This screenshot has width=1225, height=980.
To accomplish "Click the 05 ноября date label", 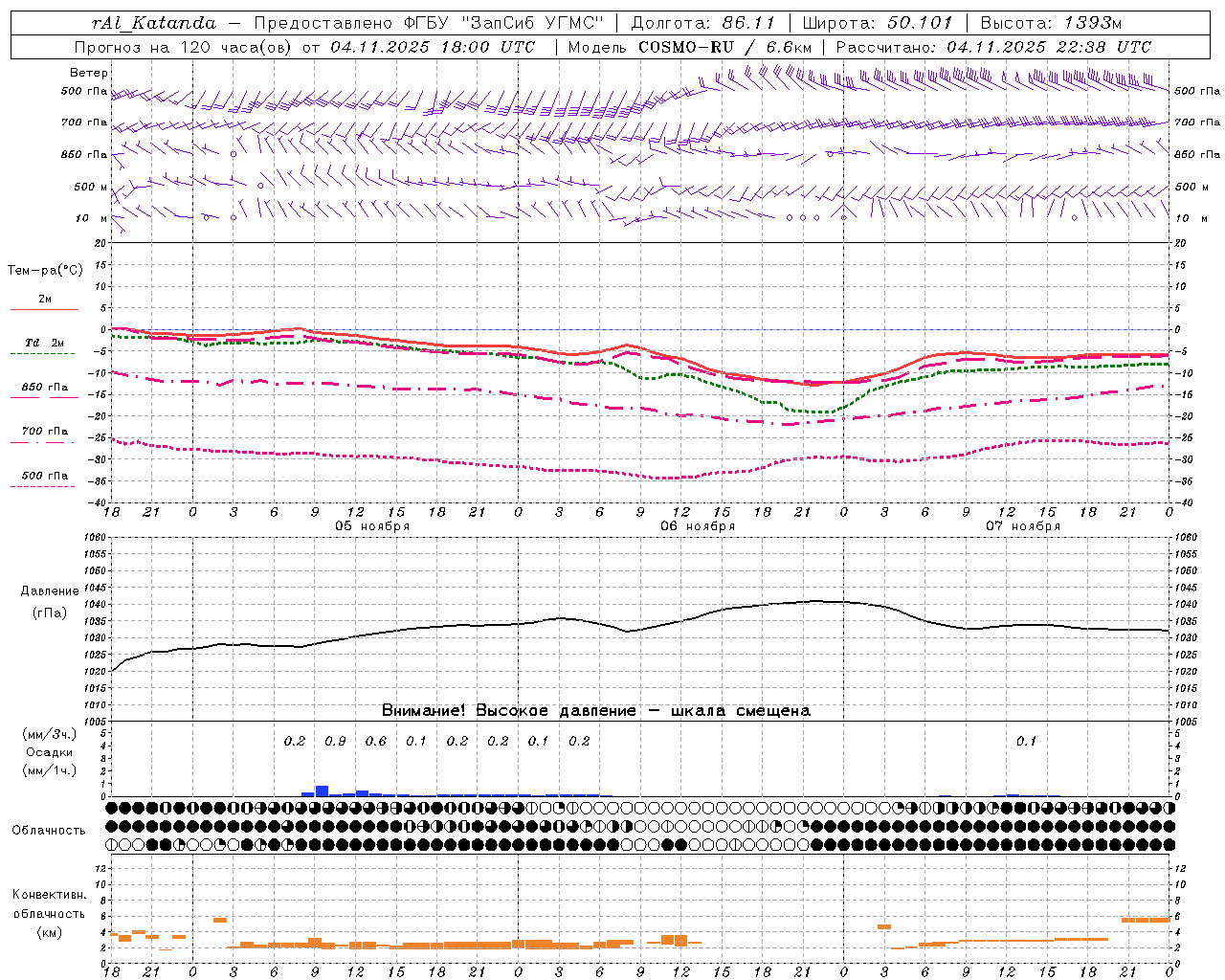I will (372, 526).
